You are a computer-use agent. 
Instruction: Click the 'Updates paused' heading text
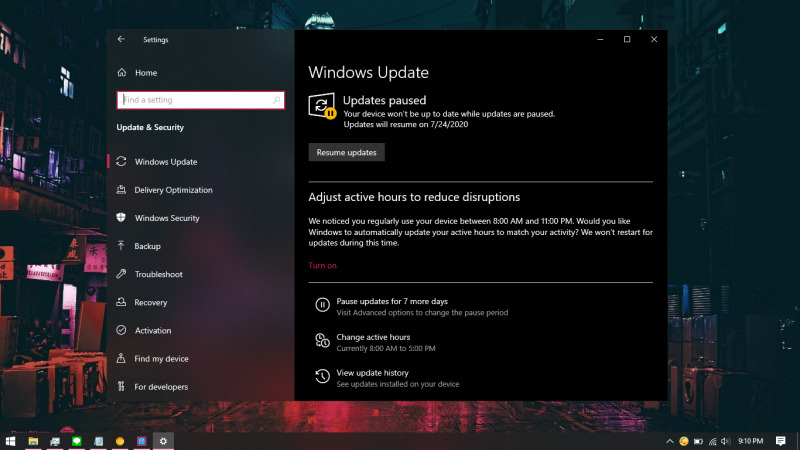point(384,100)
